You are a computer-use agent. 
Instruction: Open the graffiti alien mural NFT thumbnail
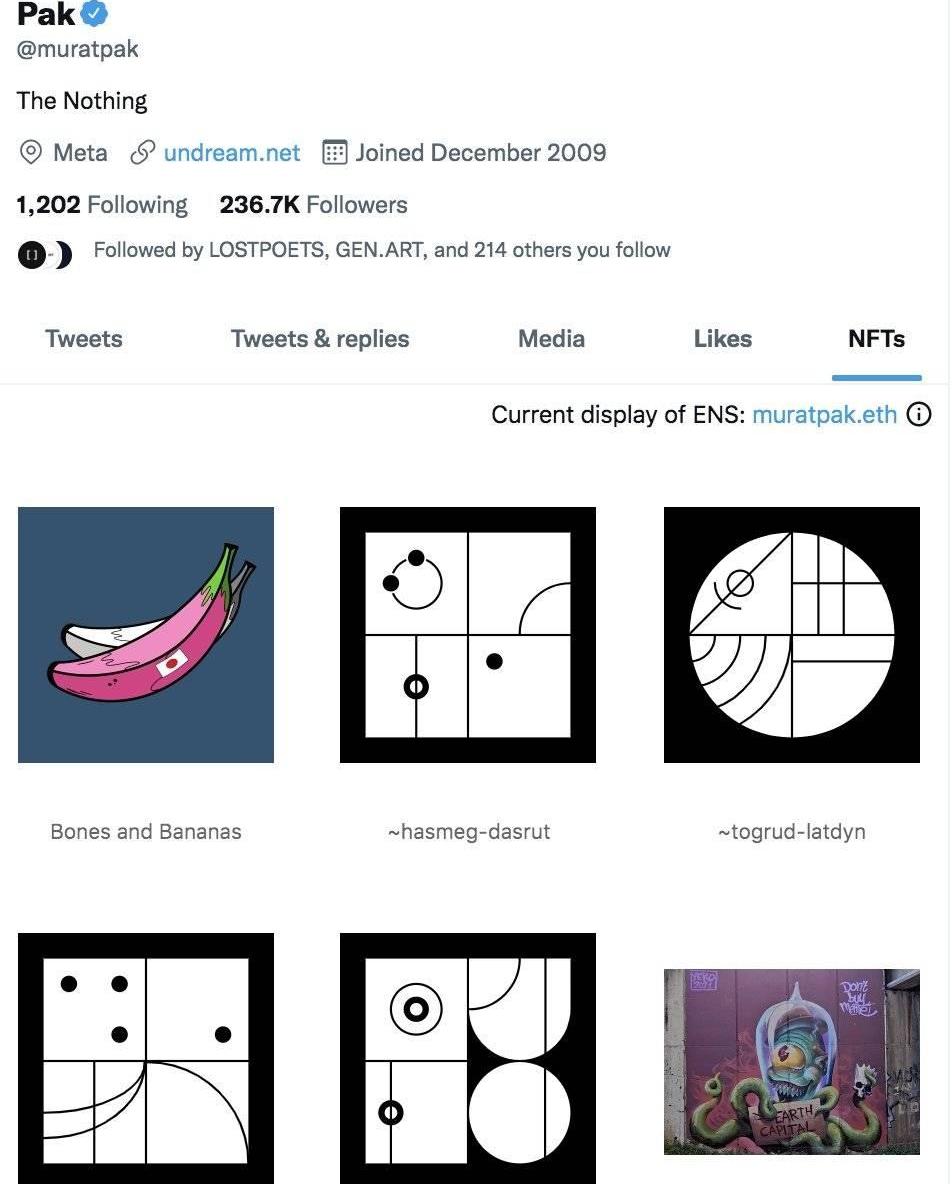(792, 1062)
